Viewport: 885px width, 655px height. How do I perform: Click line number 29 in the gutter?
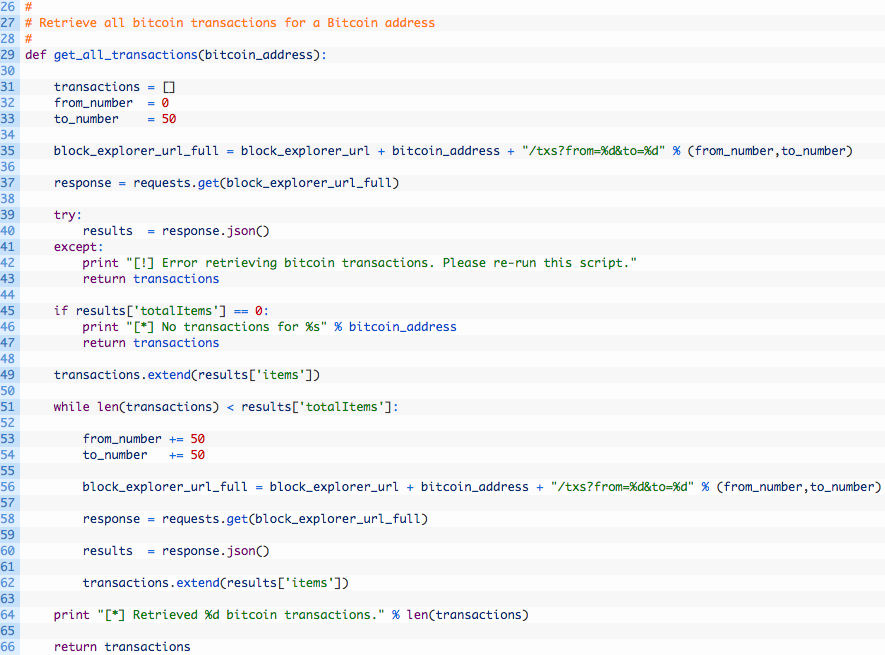(8, 55)
